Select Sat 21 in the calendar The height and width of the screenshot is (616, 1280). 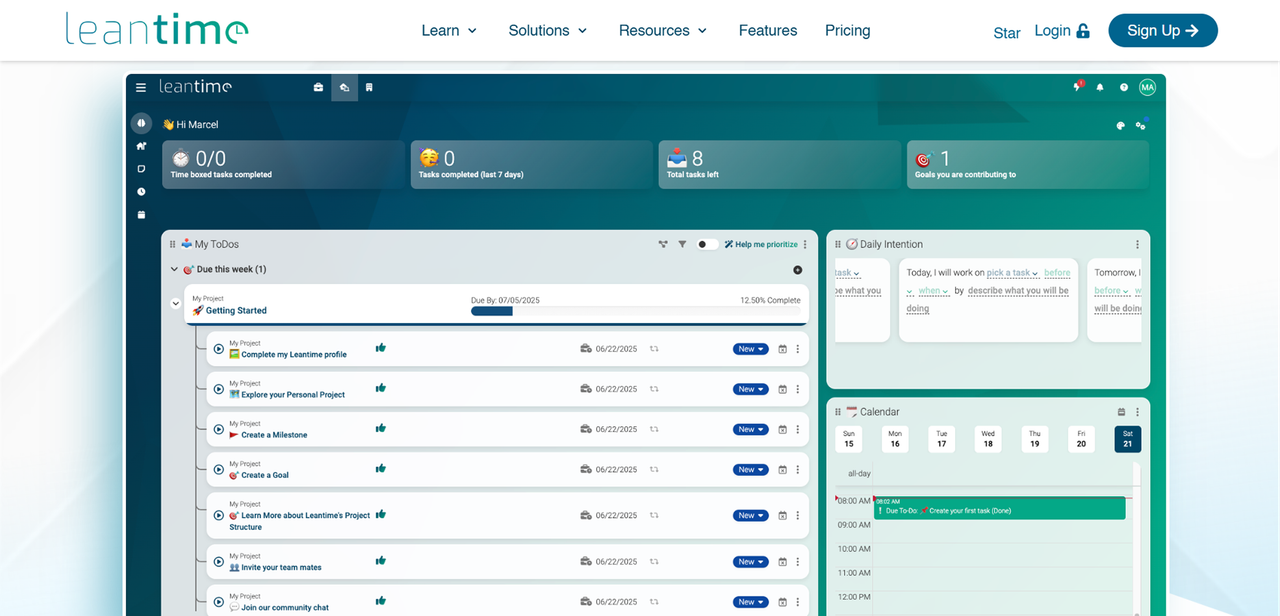pos(1128,439)
